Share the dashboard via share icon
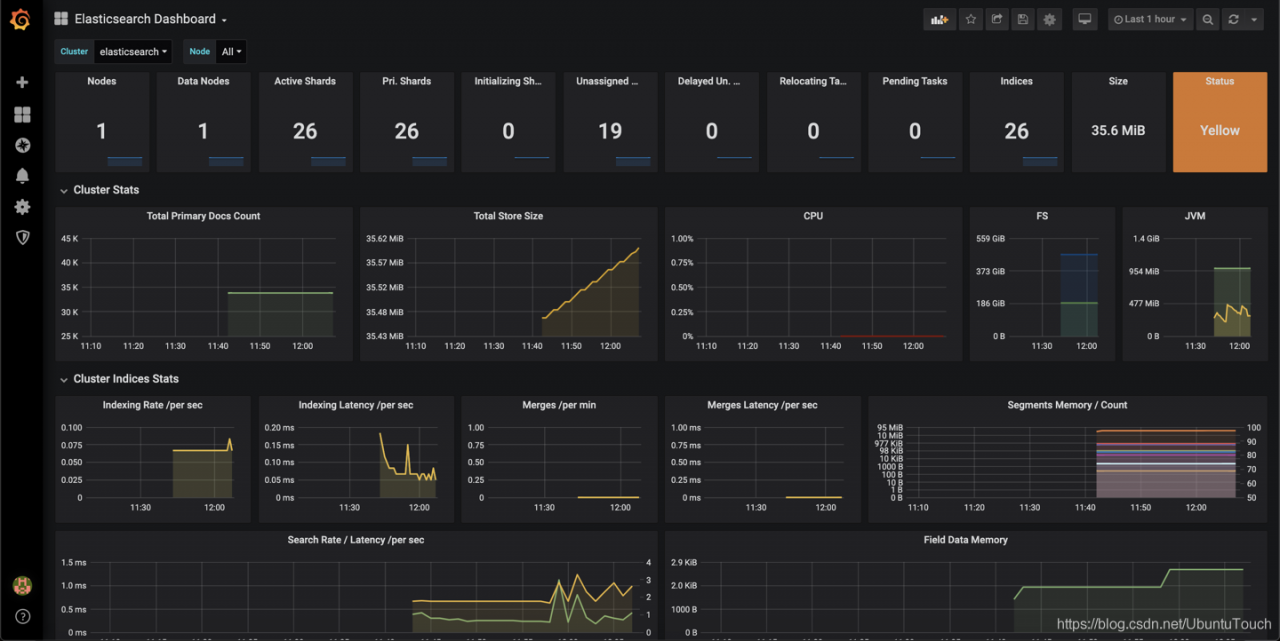The width and height of the screenshot is (1280, 641). (x=997, y=19)
